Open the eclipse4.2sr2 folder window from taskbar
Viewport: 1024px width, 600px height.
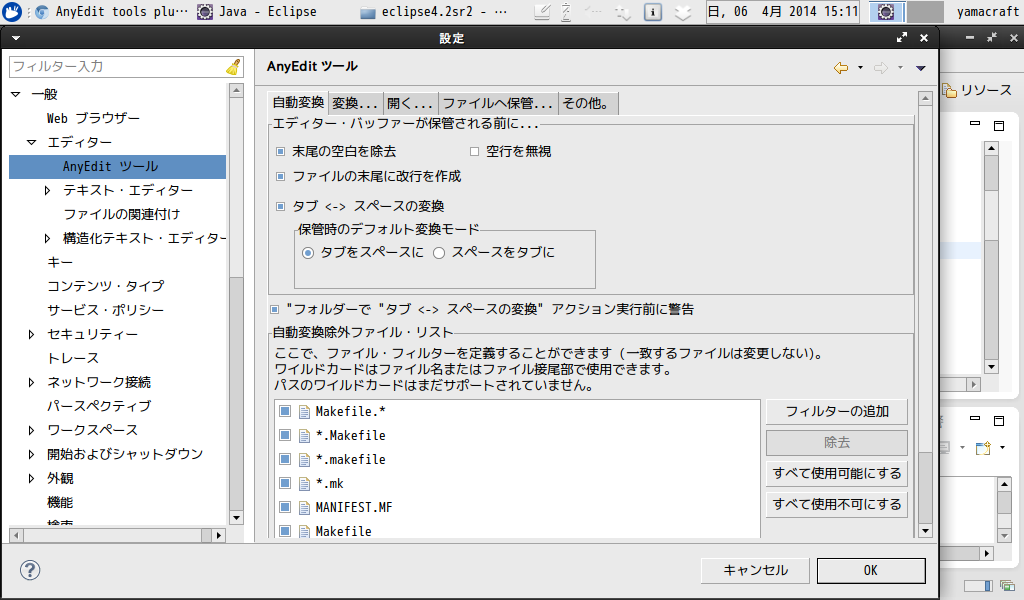(434, 11)
